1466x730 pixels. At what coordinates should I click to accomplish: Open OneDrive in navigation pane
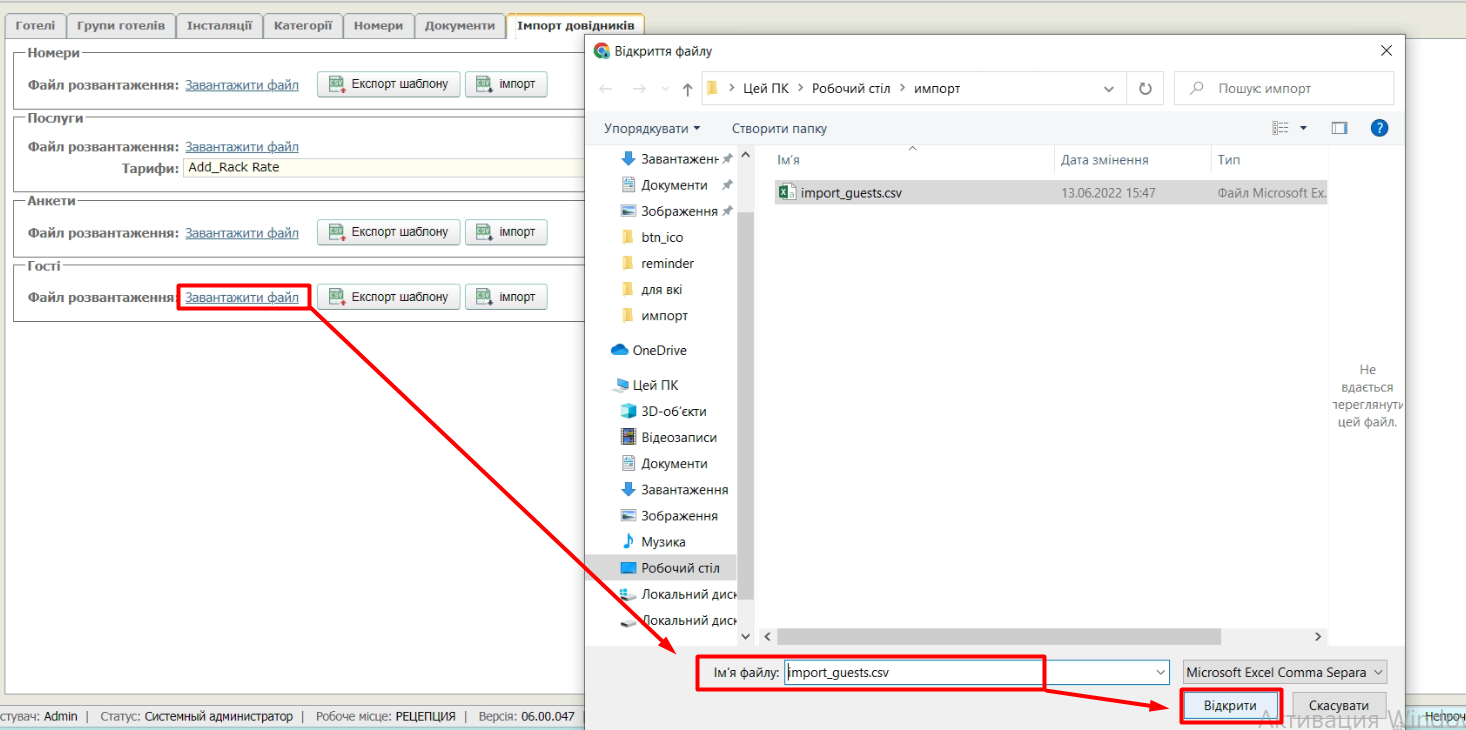[658, 350]
